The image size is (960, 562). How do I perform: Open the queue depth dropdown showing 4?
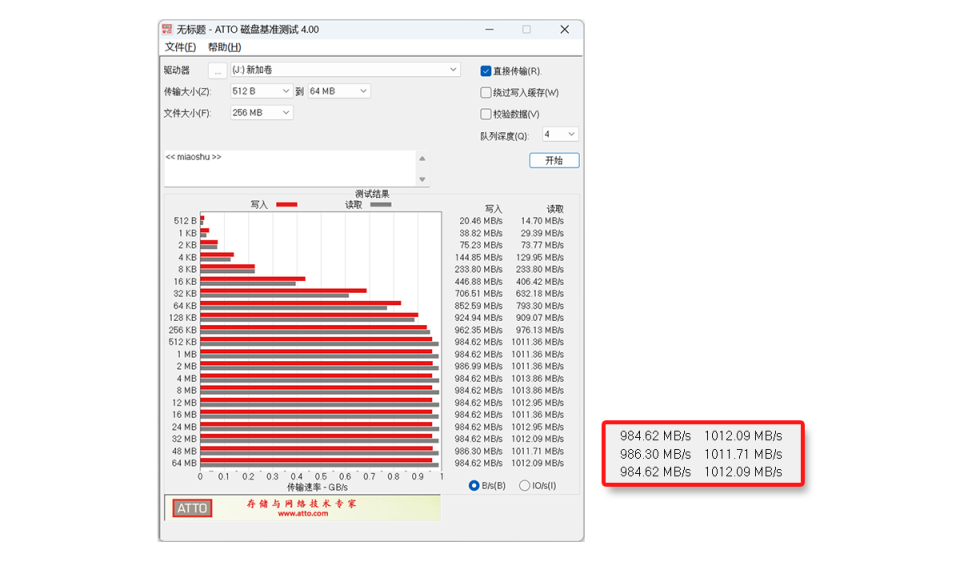coord(560,134)
